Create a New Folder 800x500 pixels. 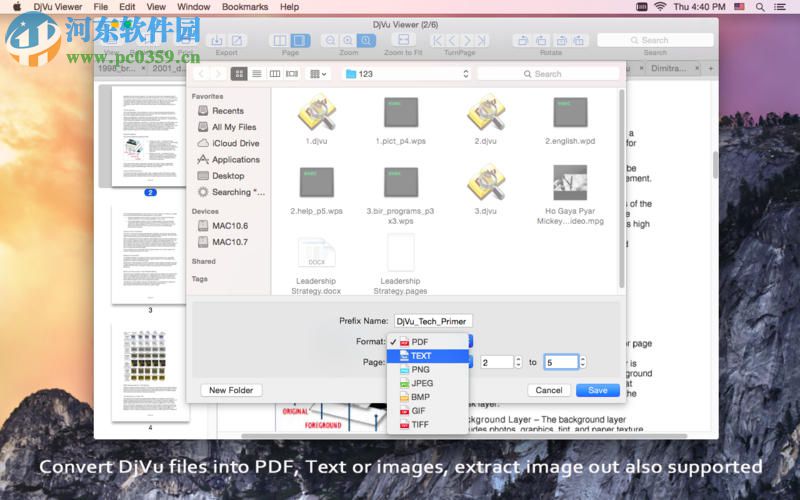coord(231,390)
